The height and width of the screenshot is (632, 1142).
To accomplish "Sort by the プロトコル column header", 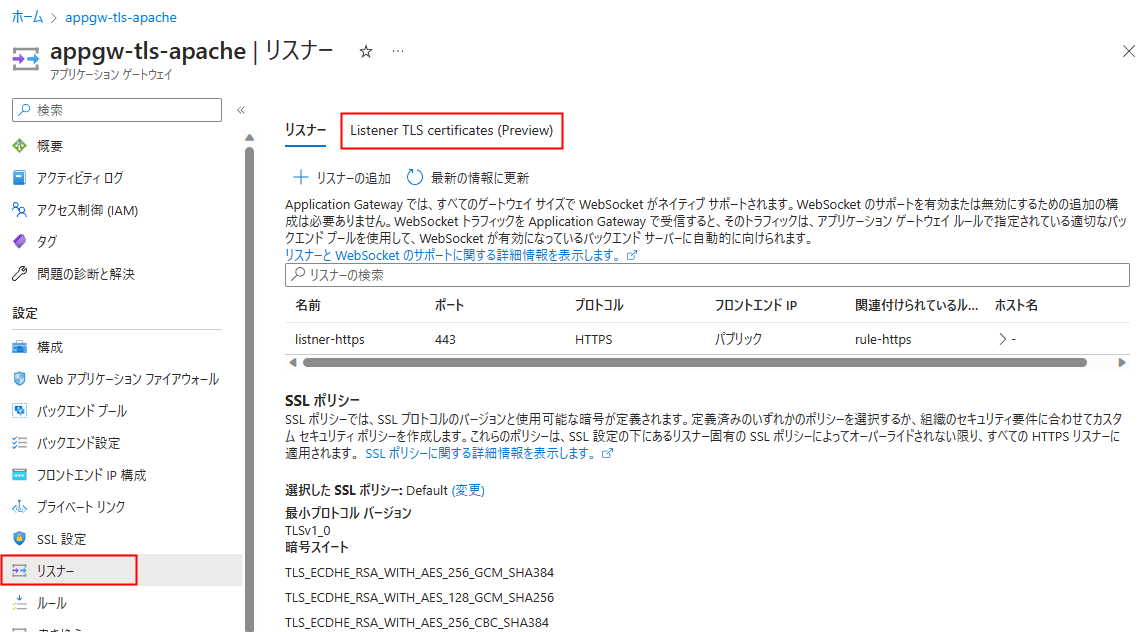I will (x=599, y=305).
